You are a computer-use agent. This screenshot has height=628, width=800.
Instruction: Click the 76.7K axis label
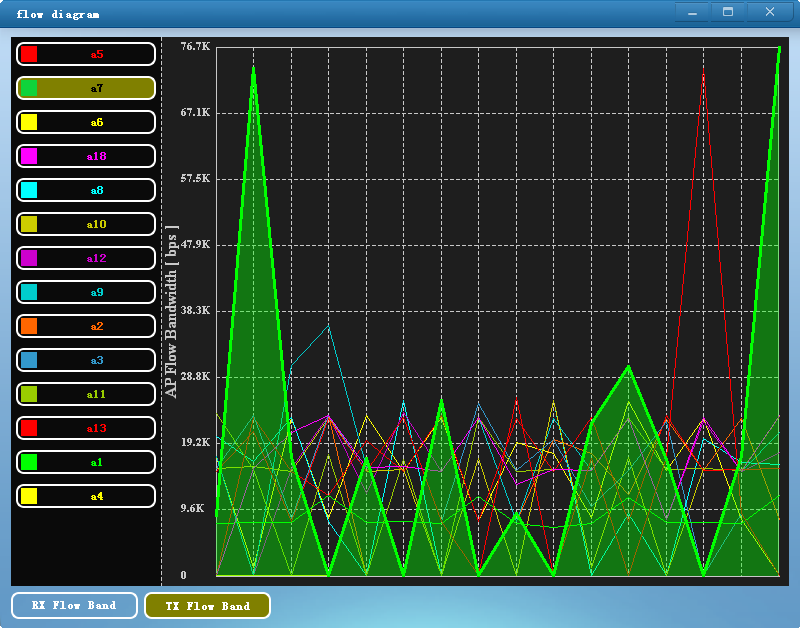pyautogui.click(x=195, y=46)
